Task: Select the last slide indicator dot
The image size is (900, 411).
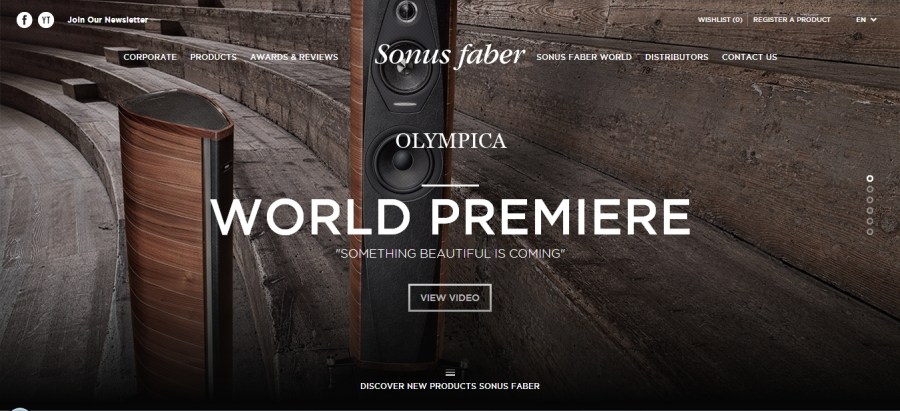Action: click(x=870, y=232)
